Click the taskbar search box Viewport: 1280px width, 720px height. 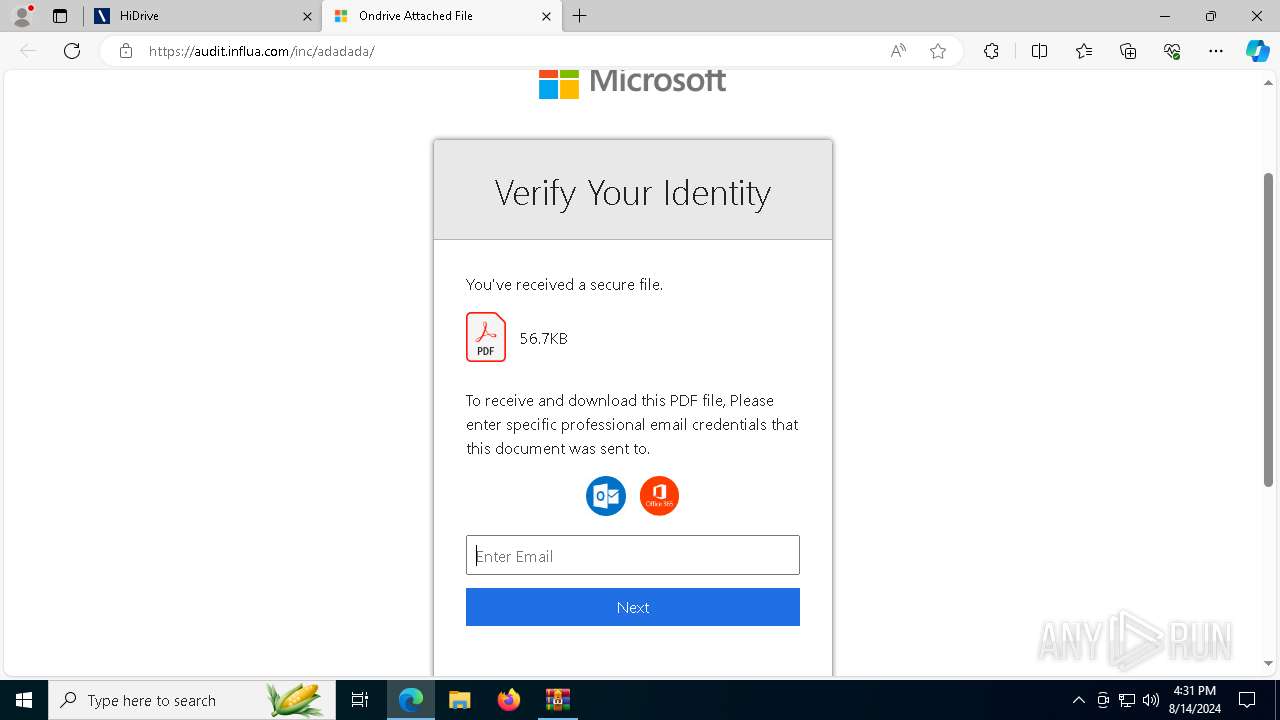tap(192, 700)
